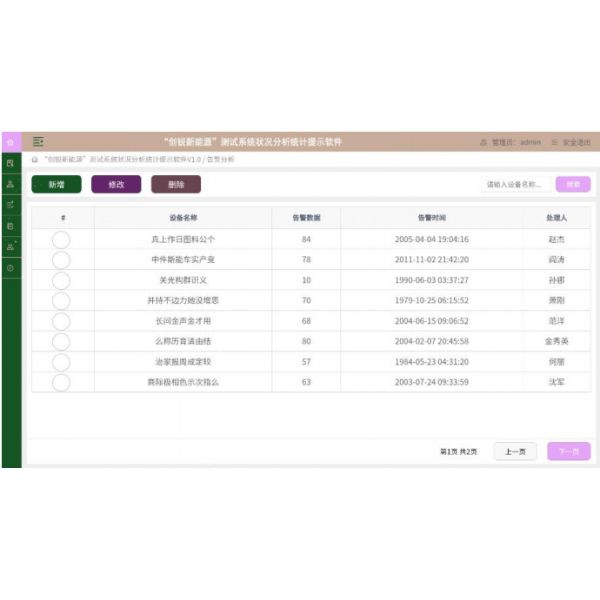Open the bottom sidebar circular icon
This screenshot has width=600, height=600.
10,268
